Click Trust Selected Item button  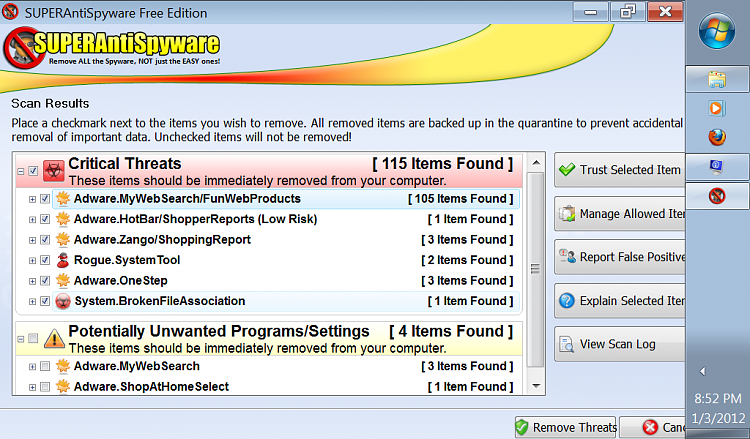(x=619, y=170)
